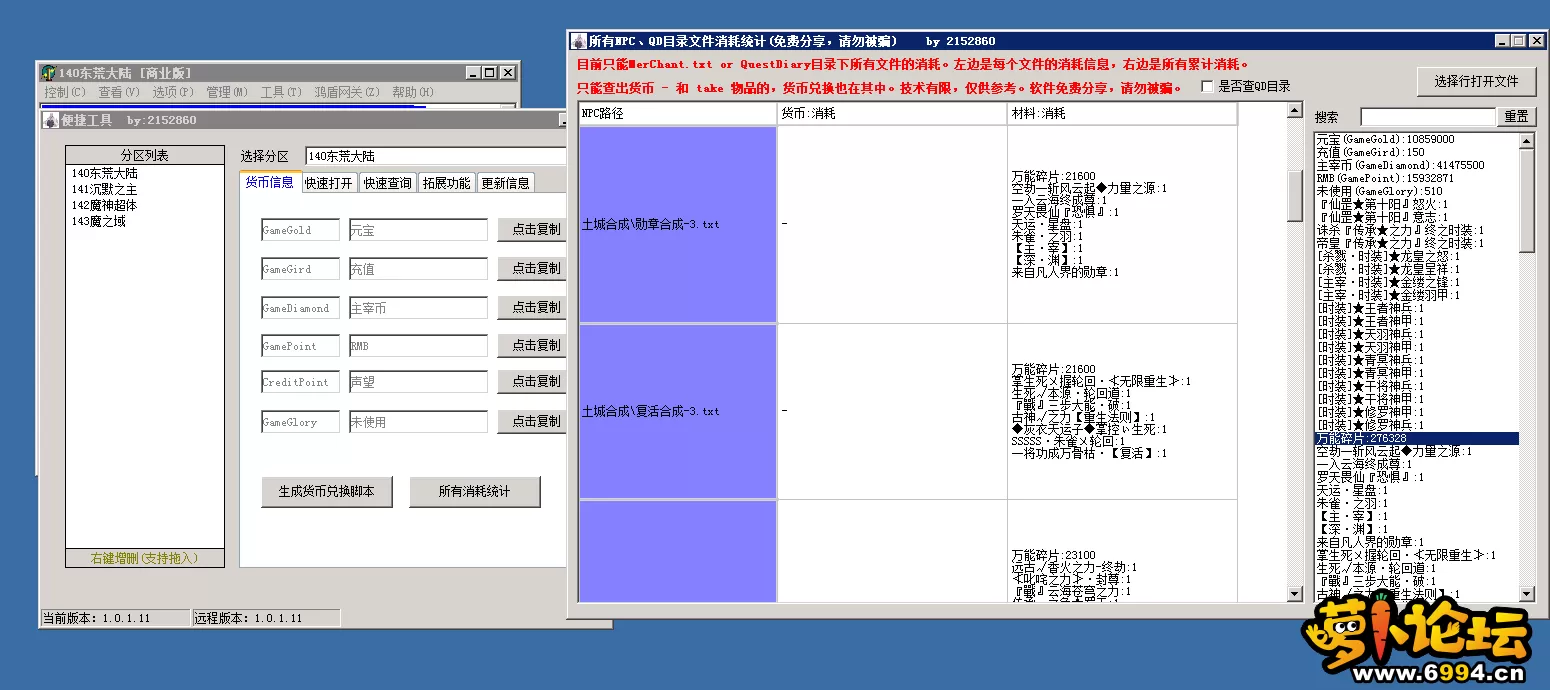This screenshot has height=690, width=1550.
Task: Open the 选项(P) menu
Action: [173, 92]
